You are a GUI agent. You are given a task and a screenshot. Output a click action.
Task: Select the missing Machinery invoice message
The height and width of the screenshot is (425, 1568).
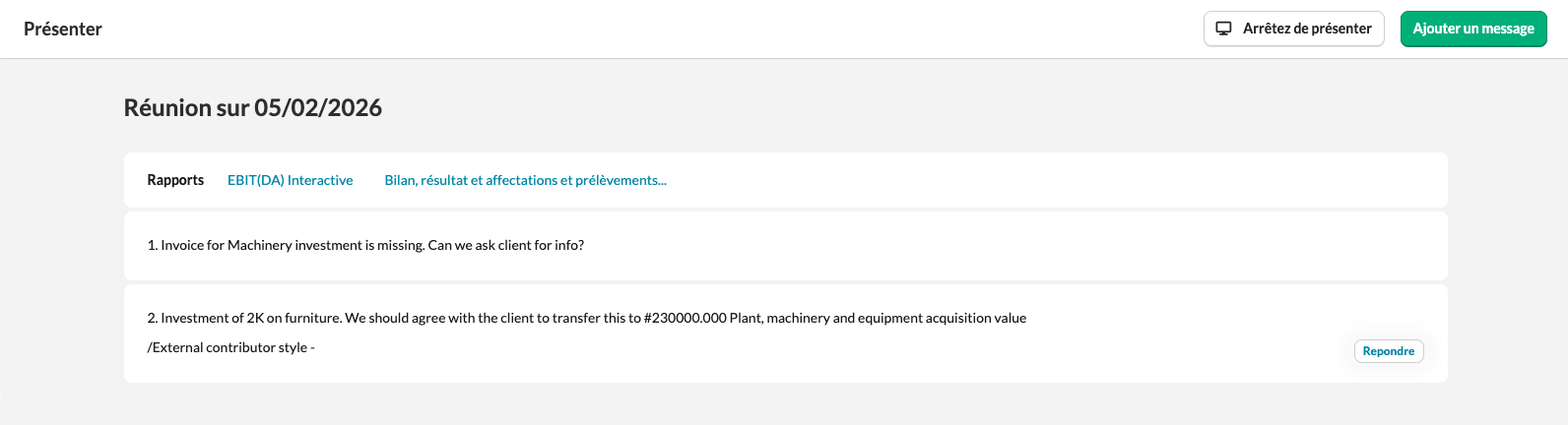coord(364,245)
